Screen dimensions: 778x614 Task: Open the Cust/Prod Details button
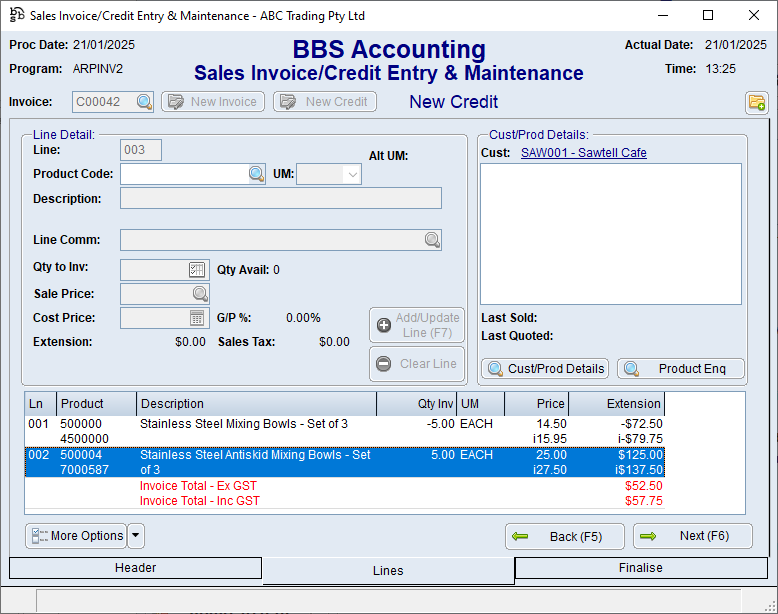[x=545, y=369]
